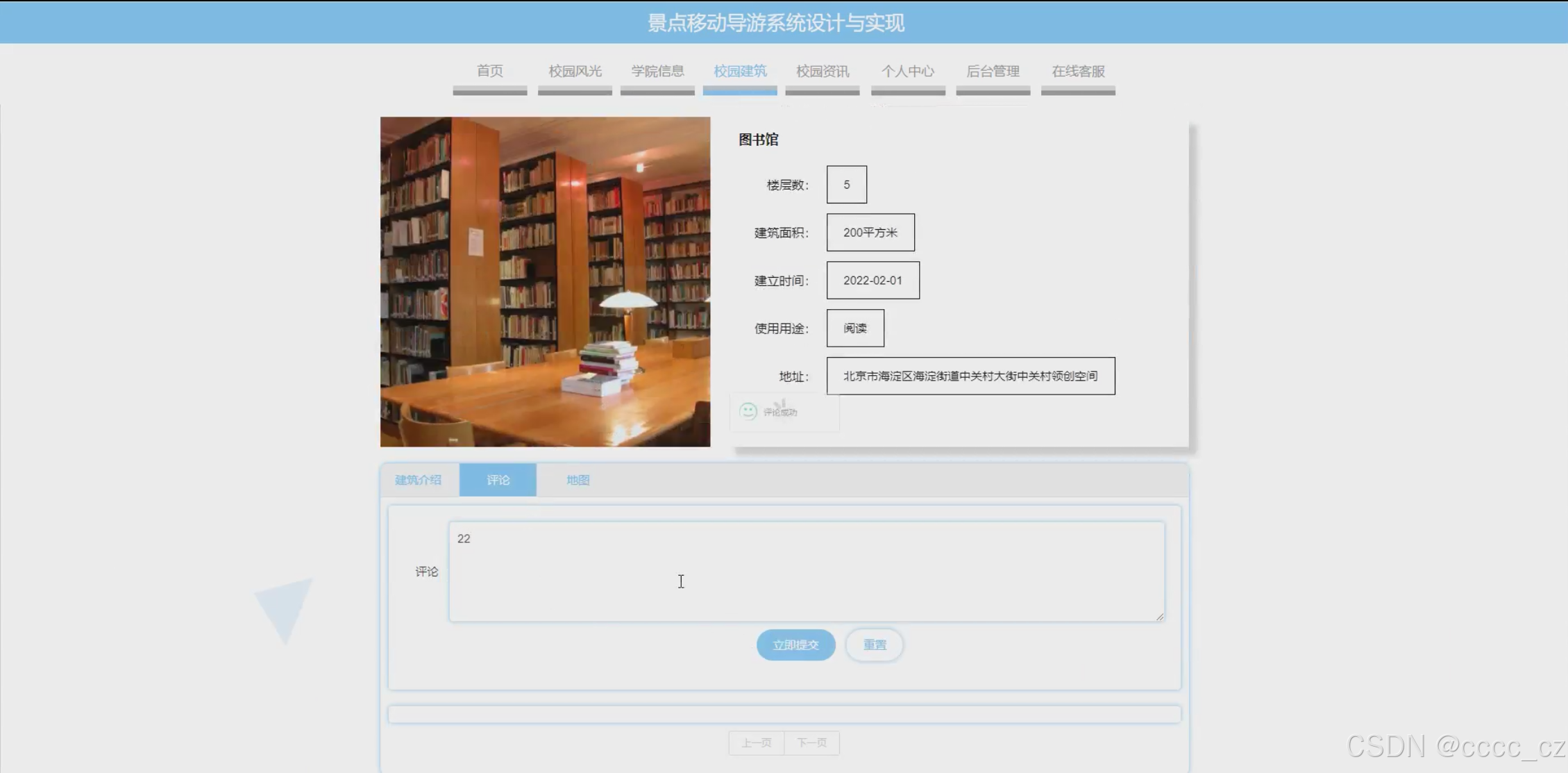Open 在线客服 chat page
This screenshot has height=773, width=1568.
coord(1078,72)
